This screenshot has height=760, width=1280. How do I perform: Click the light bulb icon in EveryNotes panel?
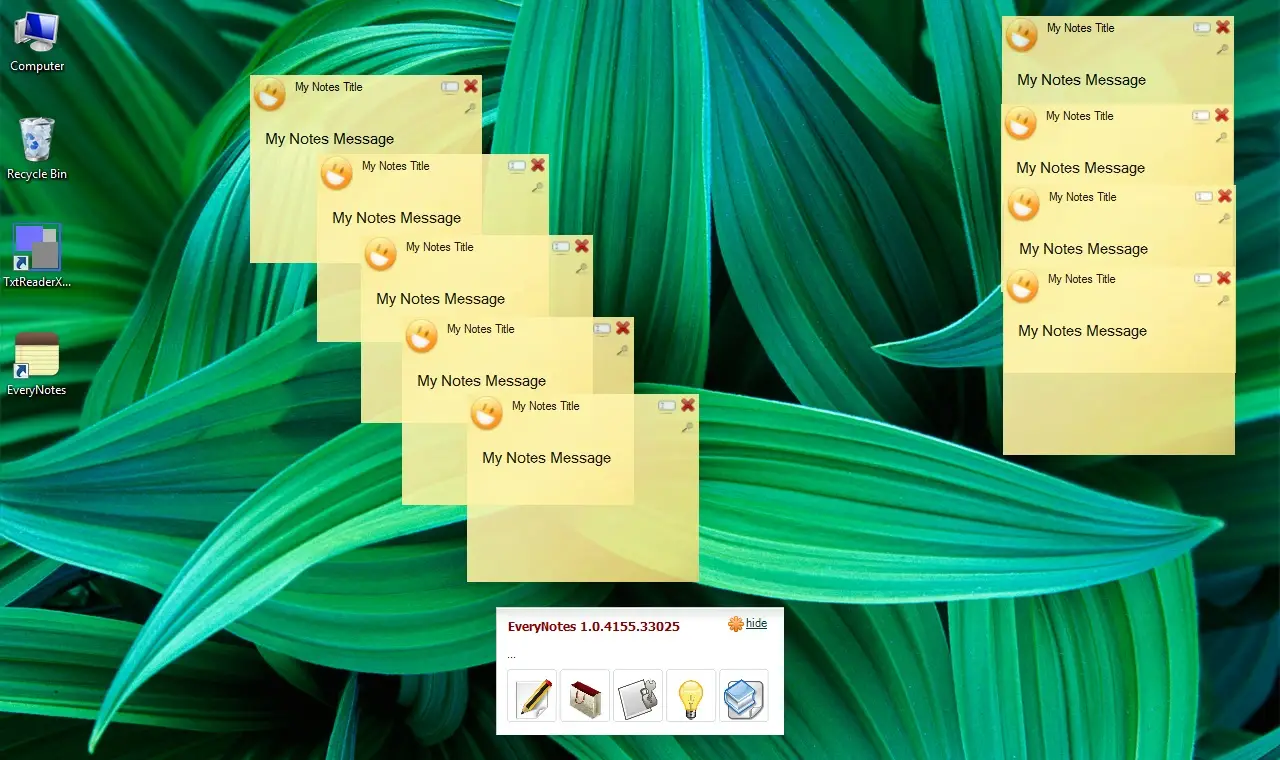tap(692, 696)
